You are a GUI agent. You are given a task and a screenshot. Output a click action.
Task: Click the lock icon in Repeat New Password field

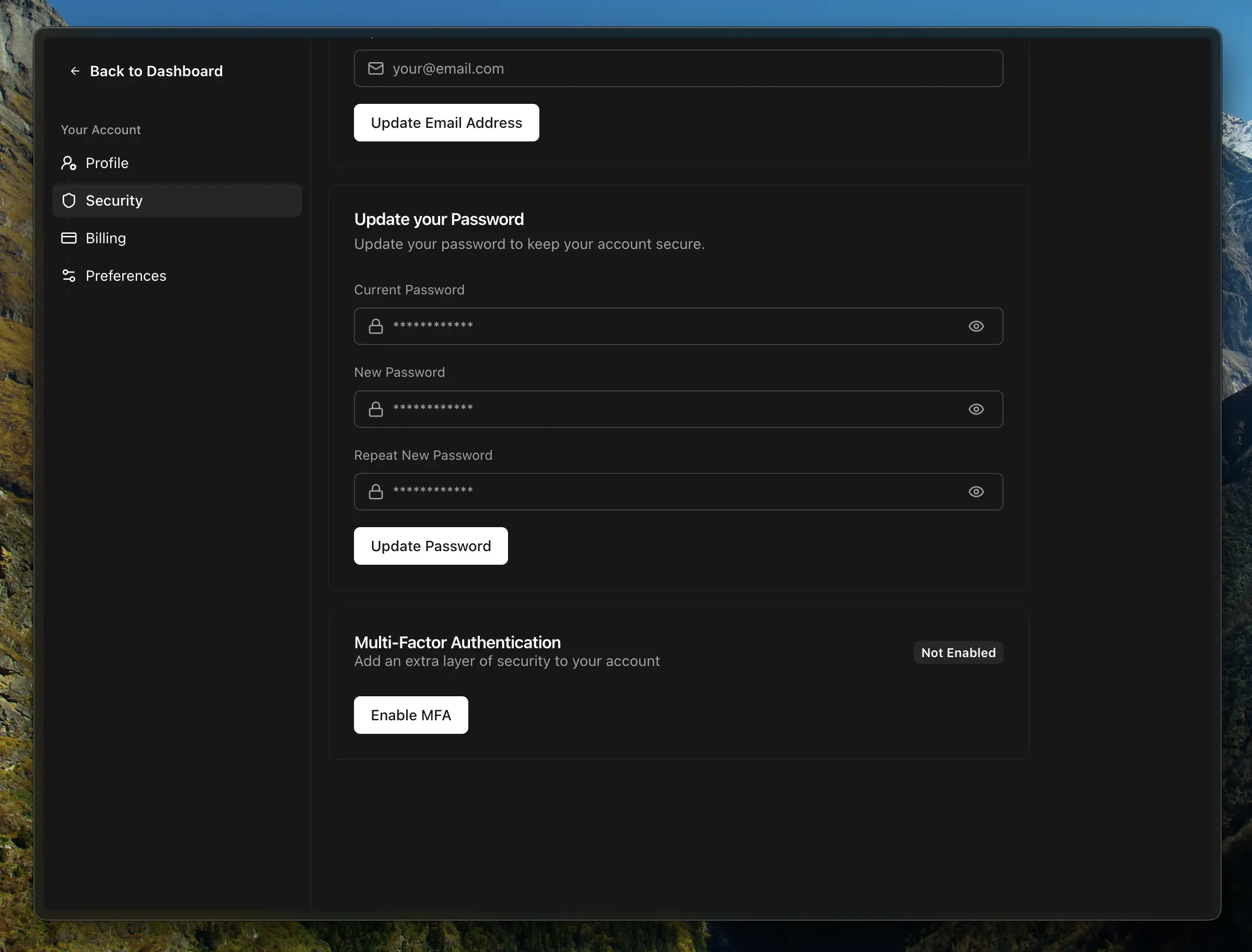[x=376, y=491]
